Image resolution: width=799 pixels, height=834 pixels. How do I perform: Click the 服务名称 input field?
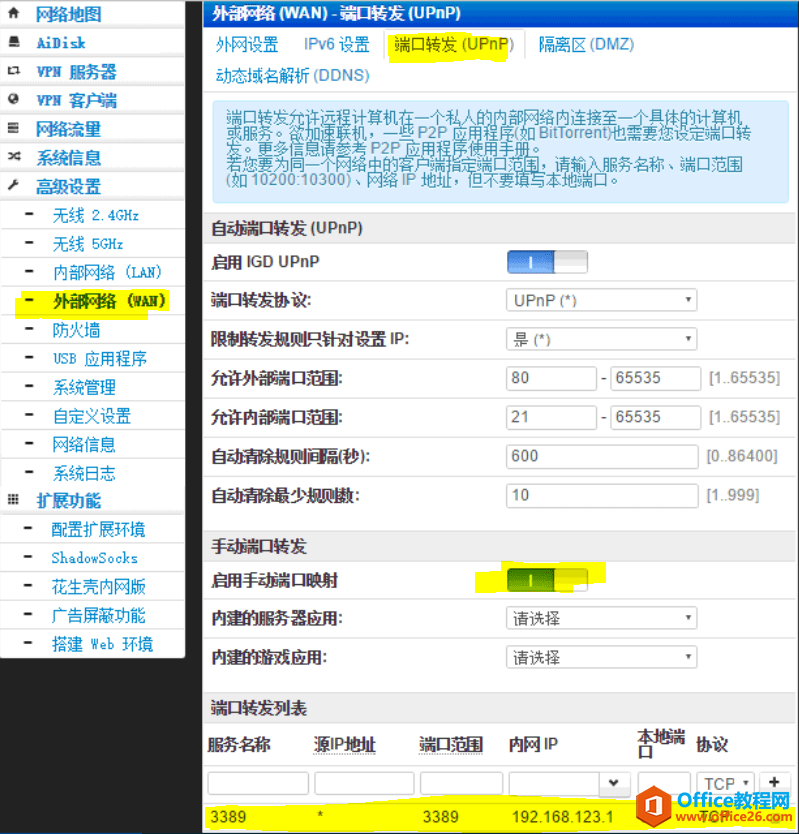pos(258,783)
